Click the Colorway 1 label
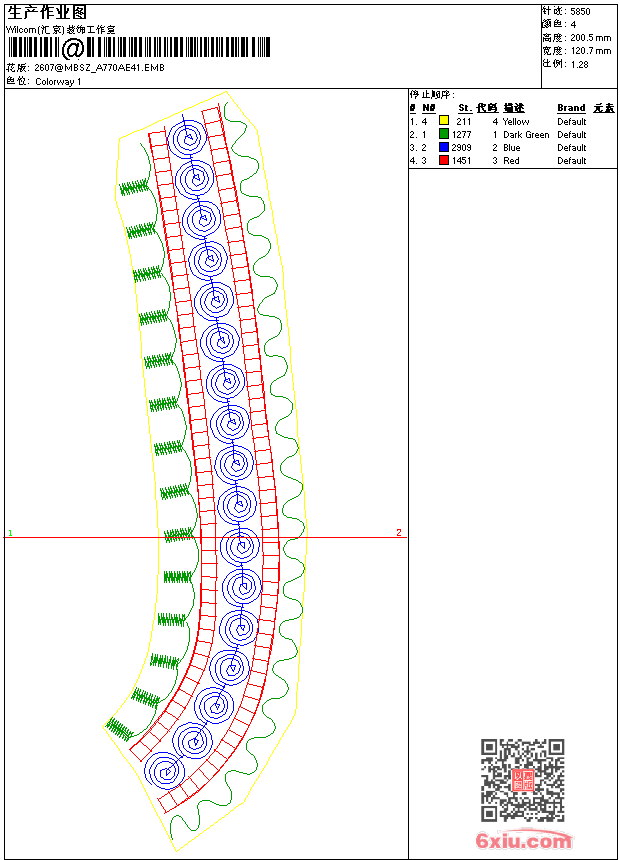Screen dimensions: 620x860 click(x=58, y=82)
